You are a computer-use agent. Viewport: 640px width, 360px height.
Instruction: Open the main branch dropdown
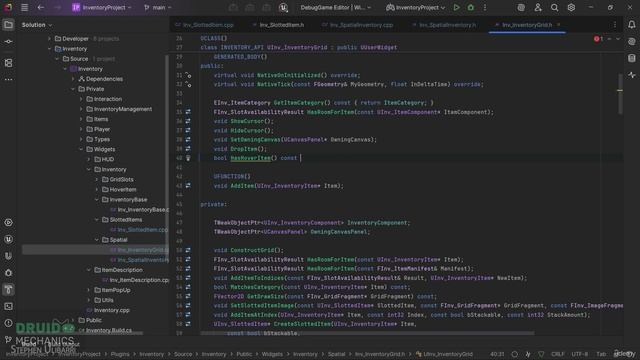[158, 7]
